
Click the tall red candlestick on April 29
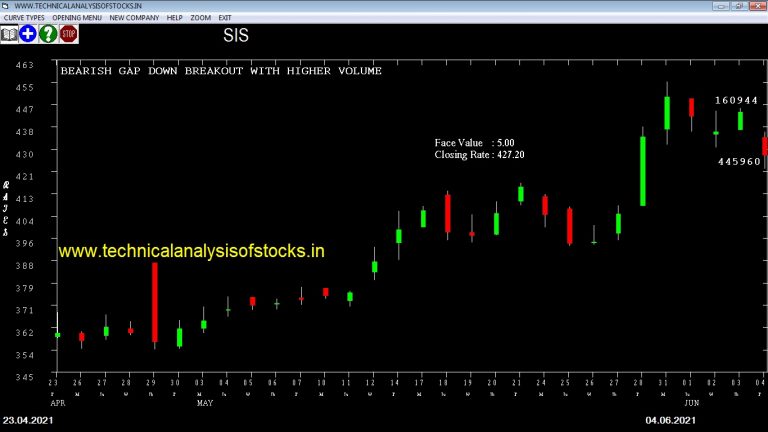155,302
